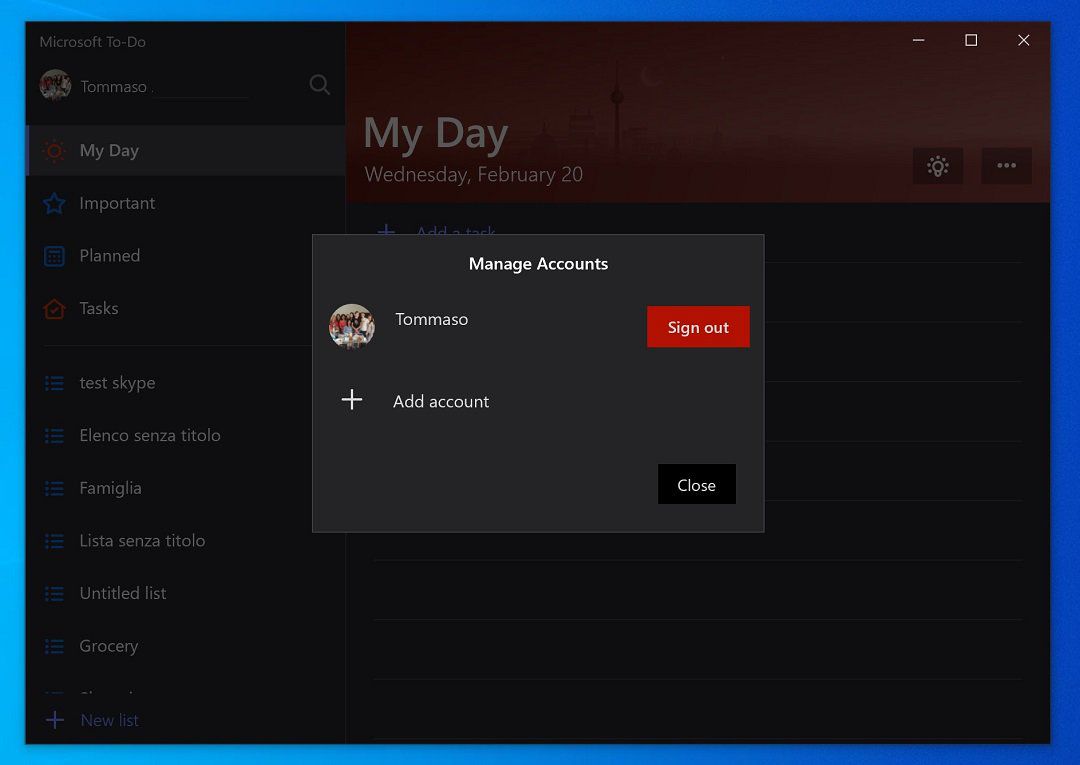
Task: Click the Wednesday, February 20 date
Action: coord(473,175)
